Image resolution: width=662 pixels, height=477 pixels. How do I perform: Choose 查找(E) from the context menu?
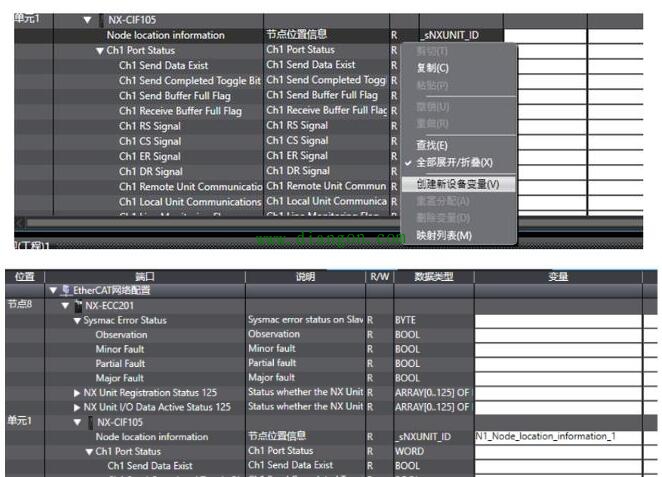(x=432, y=146)
